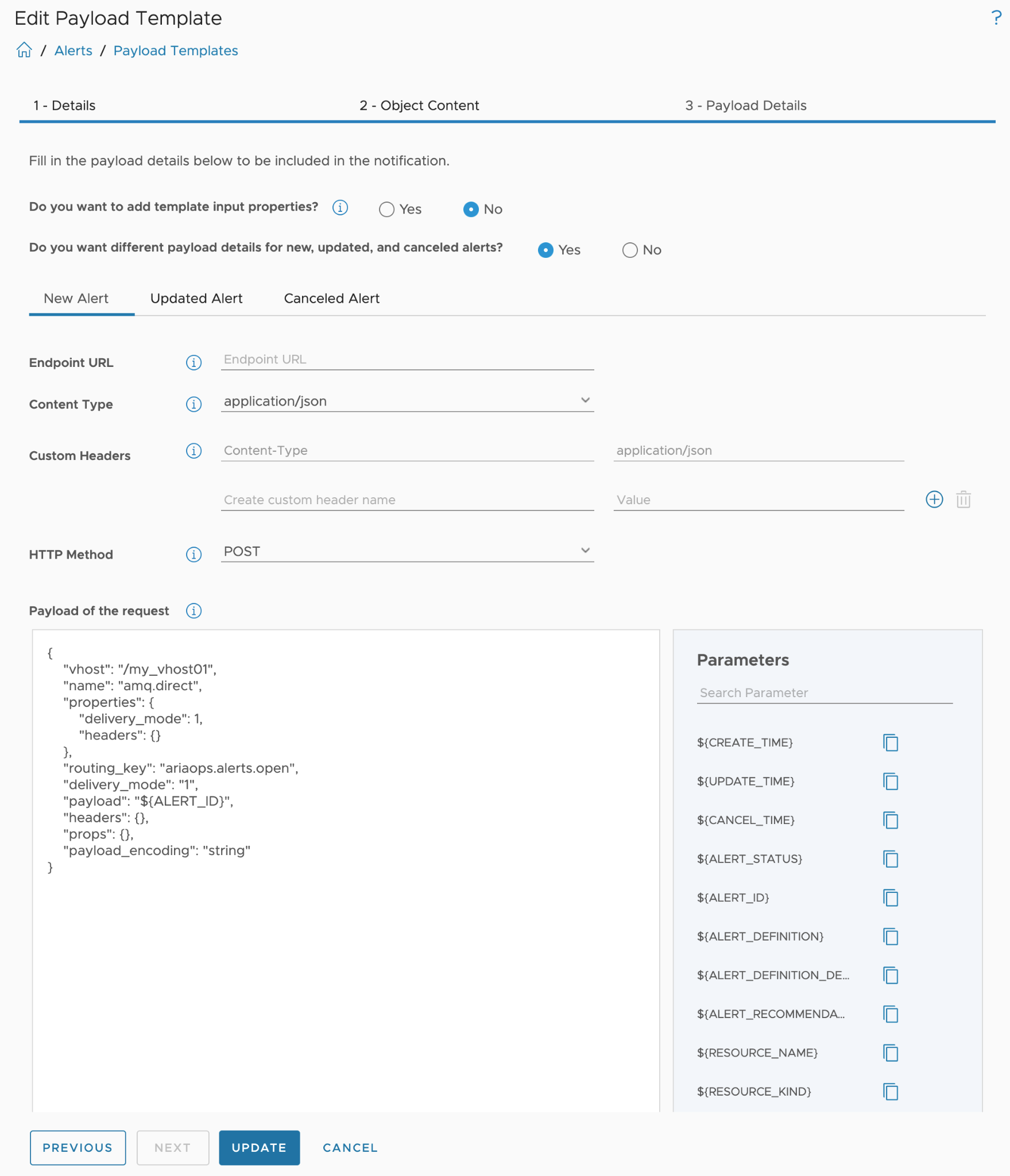Screen dimensions: 1010x1176
Task: Go to home via breadcrumb house icon
Action: tap(24, 50)
